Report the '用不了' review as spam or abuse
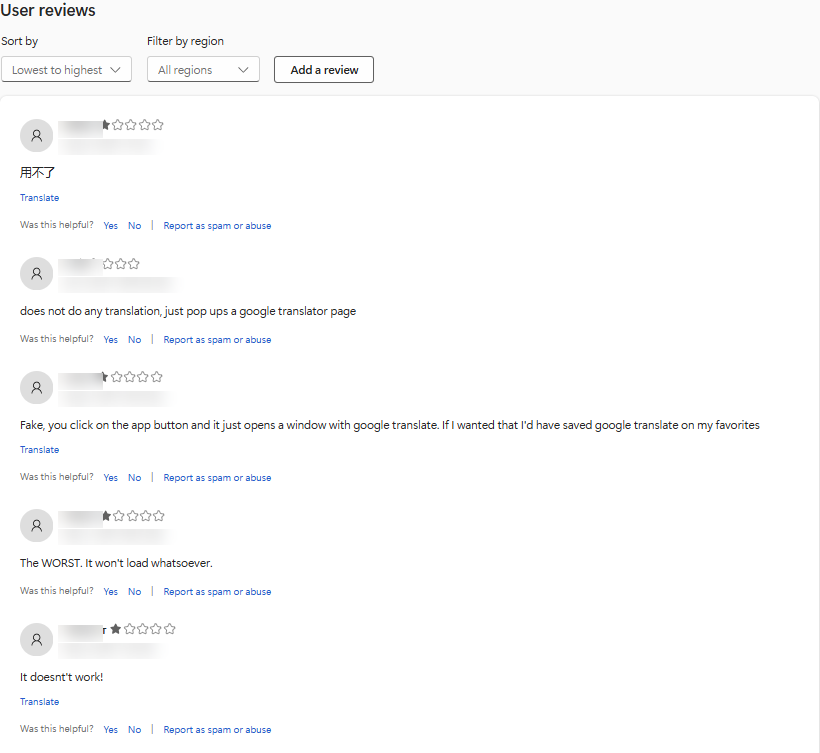The image size is (820, 753). (217, 226)
